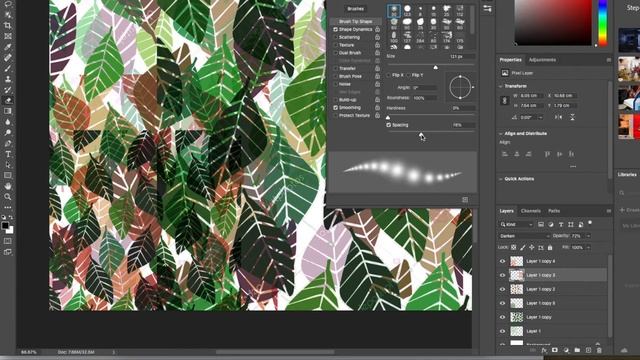Viewport: 640px width, 360px height.
Task: Toggle the Smoothing checkbox
Action: (336, 108)
